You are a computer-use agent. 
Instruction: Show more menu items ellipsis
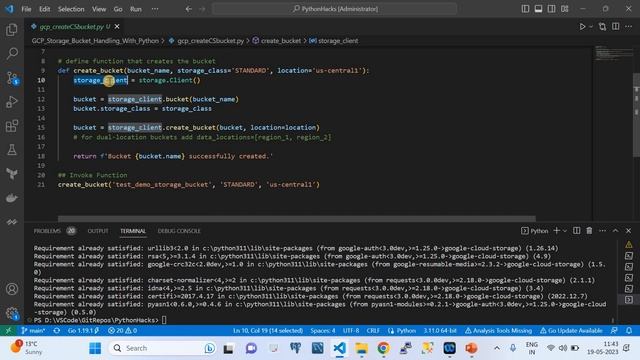[x=155, y=9]
